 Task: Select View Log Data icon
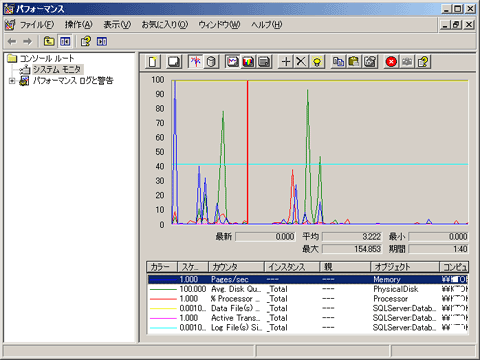pyautogui.click(x=211, y=62)
